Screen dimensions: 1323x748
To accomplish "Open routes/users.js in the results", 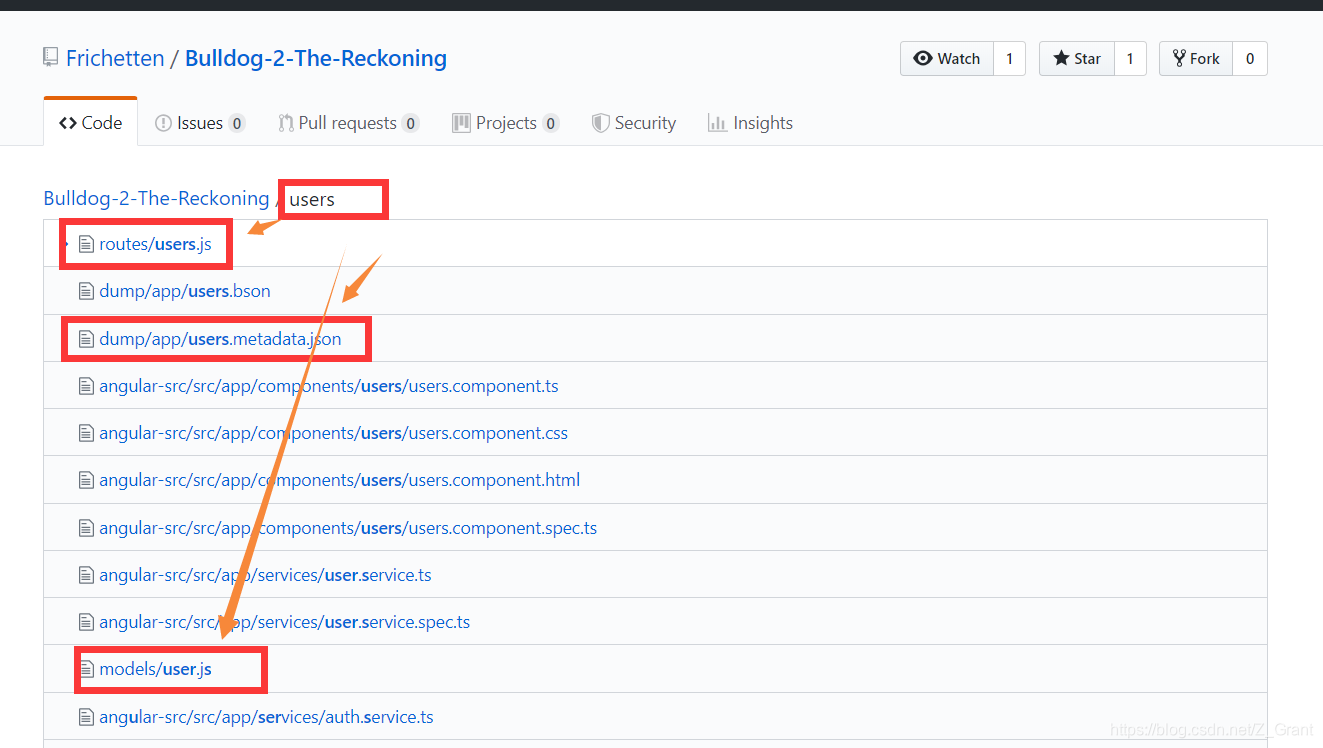I will pyautogui.click(x=155, y=244).
